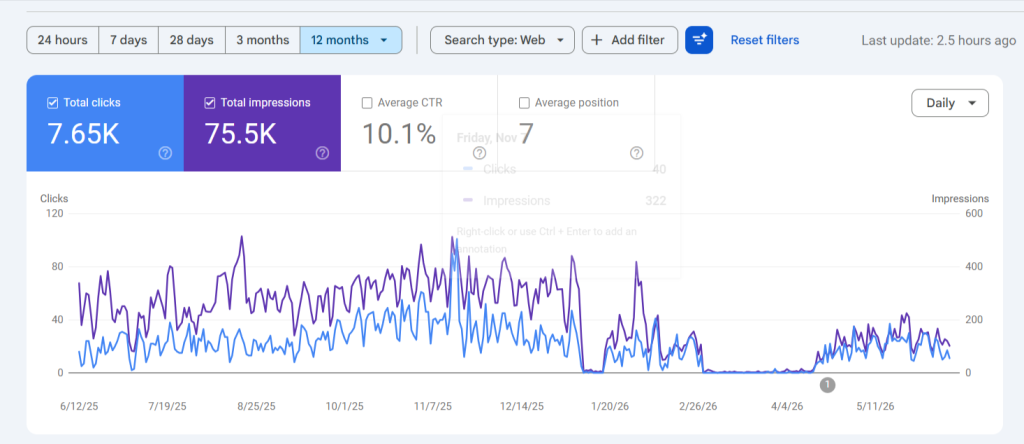Enable the Average CTR checkbox
The width and height of the screenshot is (1024, 444).
[367, 103]
